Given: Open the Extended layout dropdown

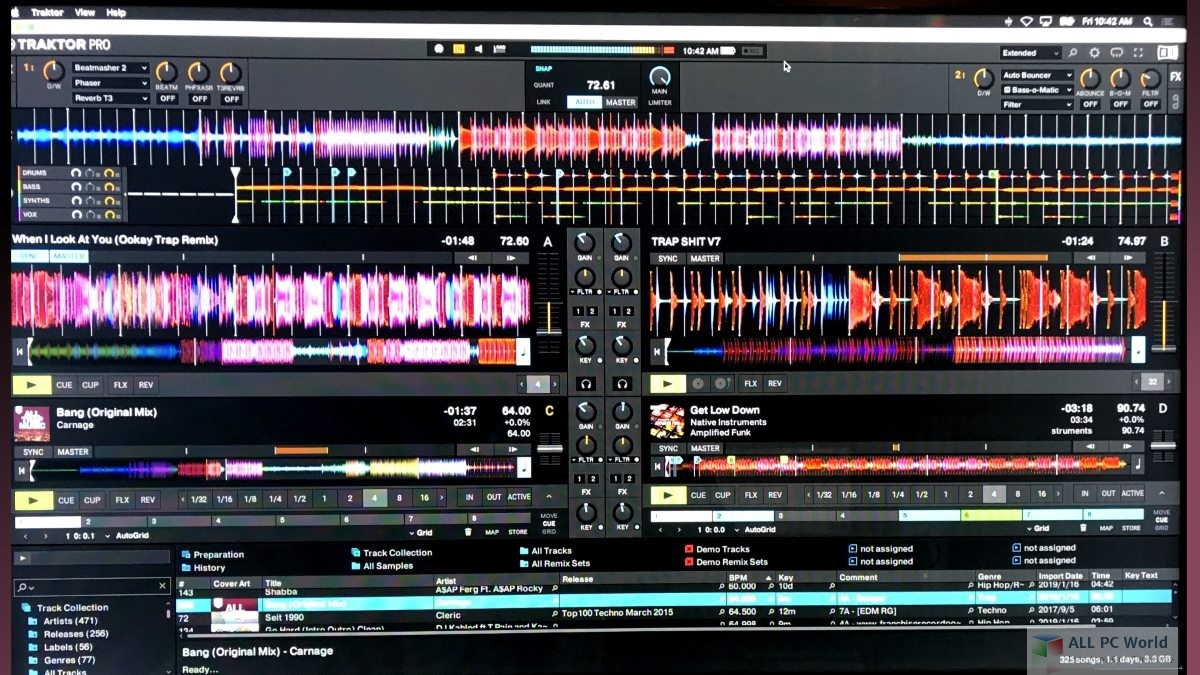Looking at the screenshot, I should [1030, 53].
